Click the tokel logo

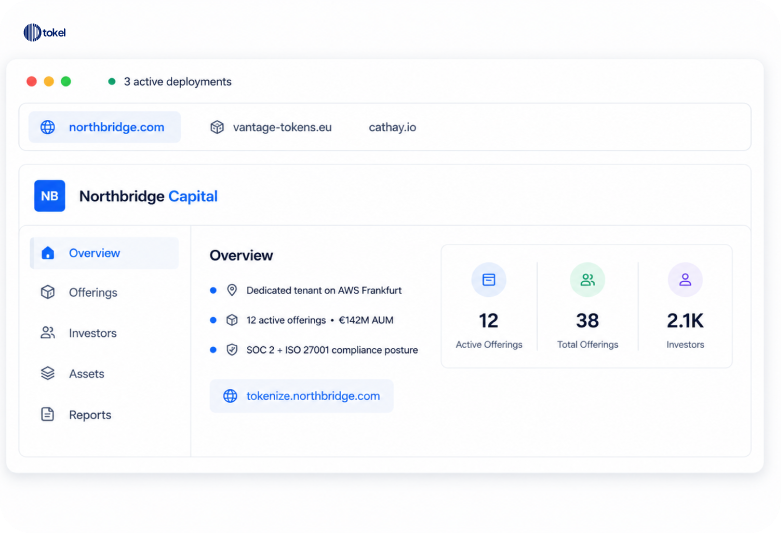click(44, 32)
